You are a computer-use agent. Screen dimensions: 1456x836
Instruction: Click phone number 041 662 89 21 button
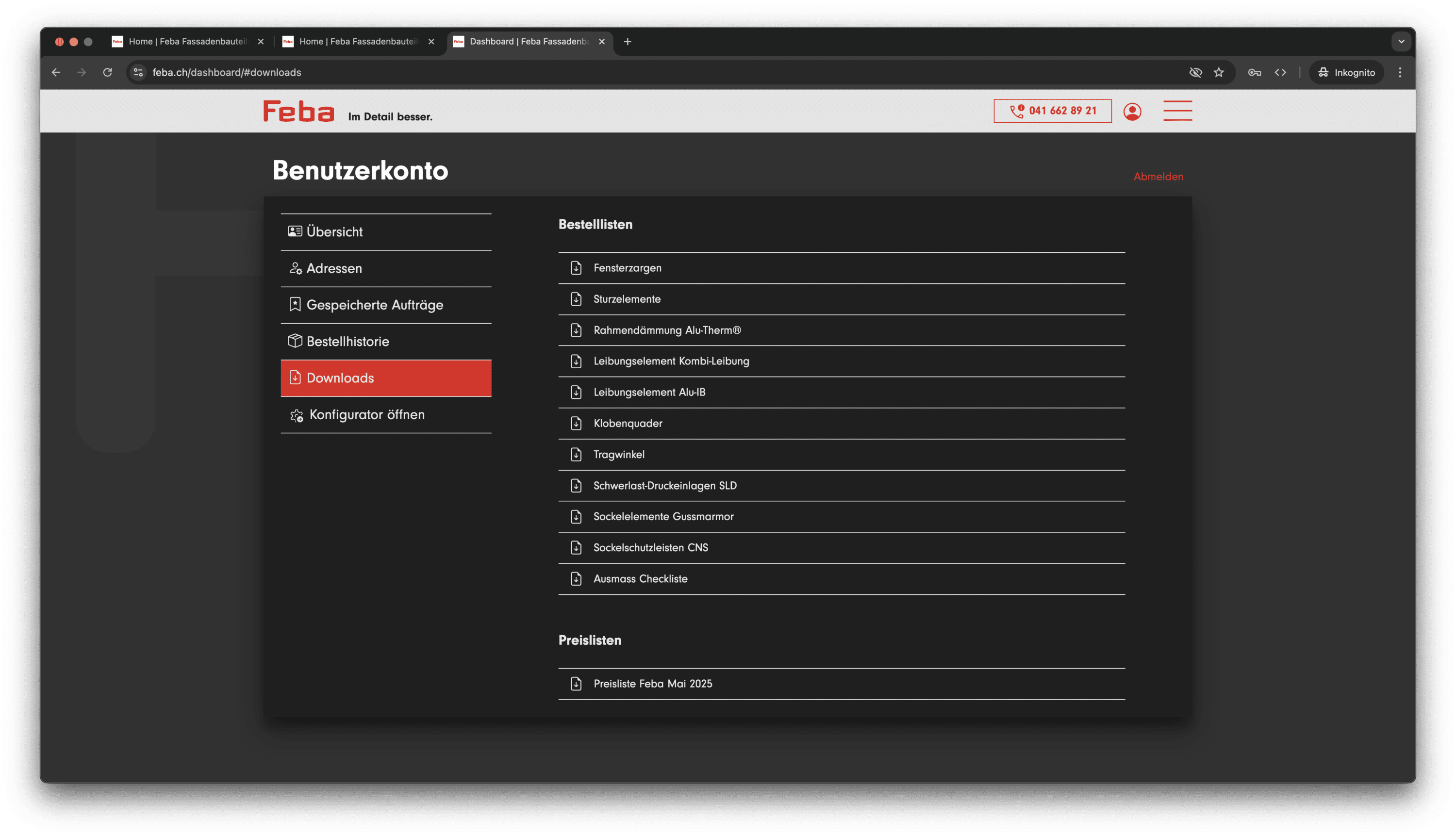pyautogui.click(x=1052, y=111)
